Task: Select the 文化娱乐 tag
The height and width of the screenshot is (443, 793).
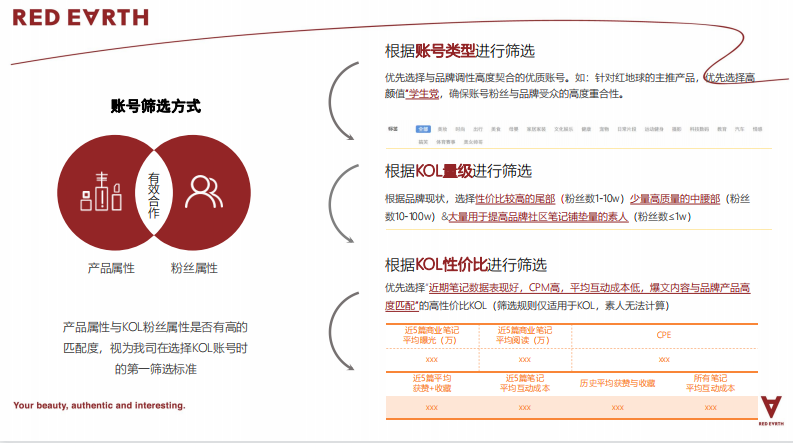Action: point(563,129)
